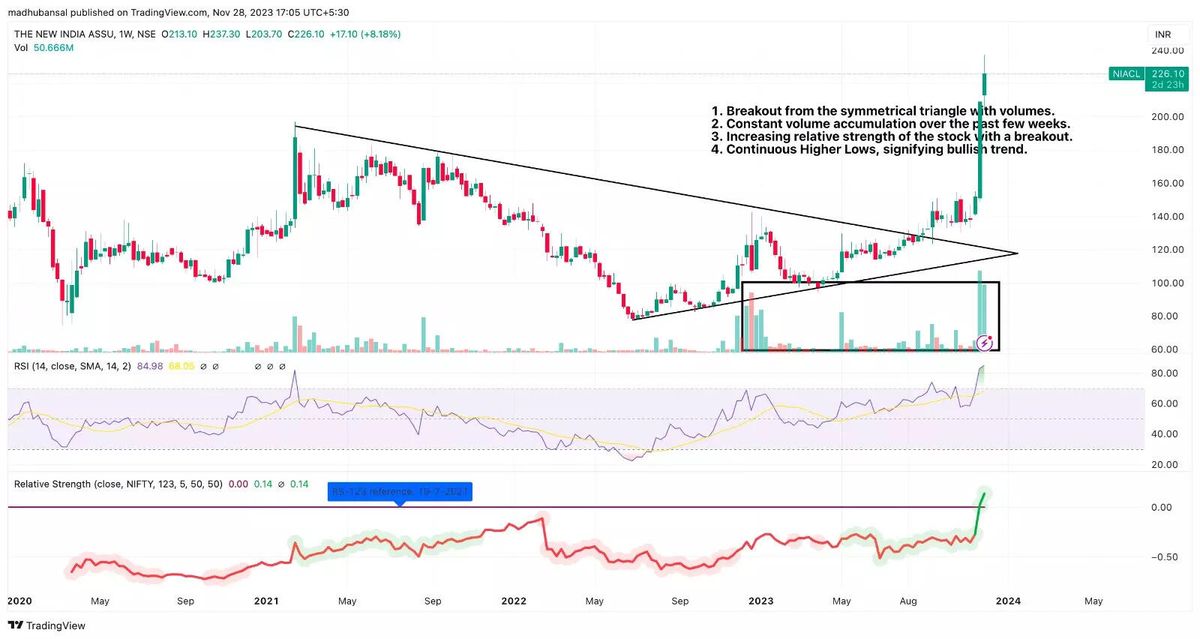The width and height of the screenshot is (1200, 639).
Task: Click the green NIACL ticker label
Action: pos(1127,74)
